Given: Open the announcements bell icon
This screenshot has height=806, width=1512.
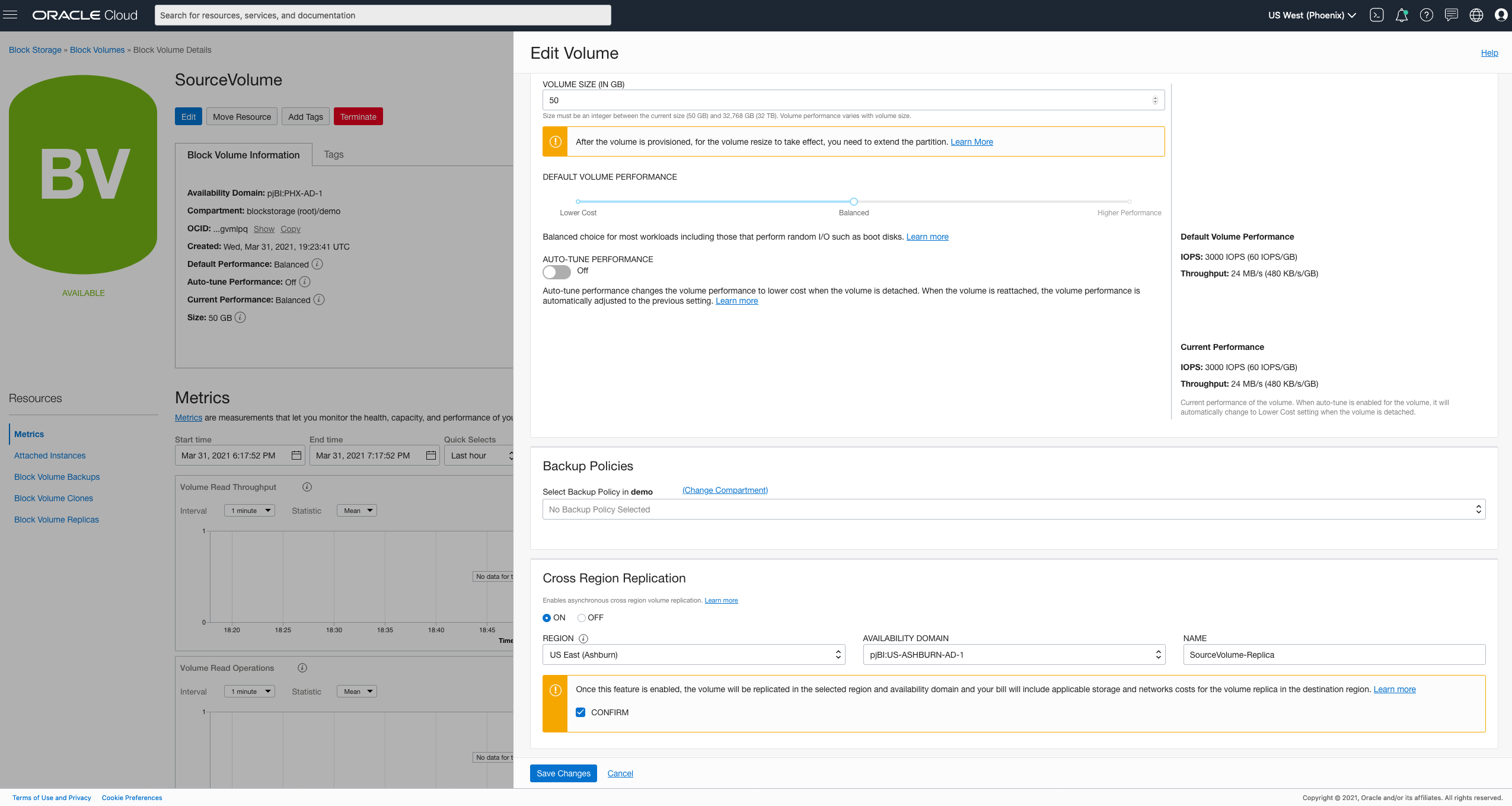Looking at the screenshot, I should click(1401, 15).
